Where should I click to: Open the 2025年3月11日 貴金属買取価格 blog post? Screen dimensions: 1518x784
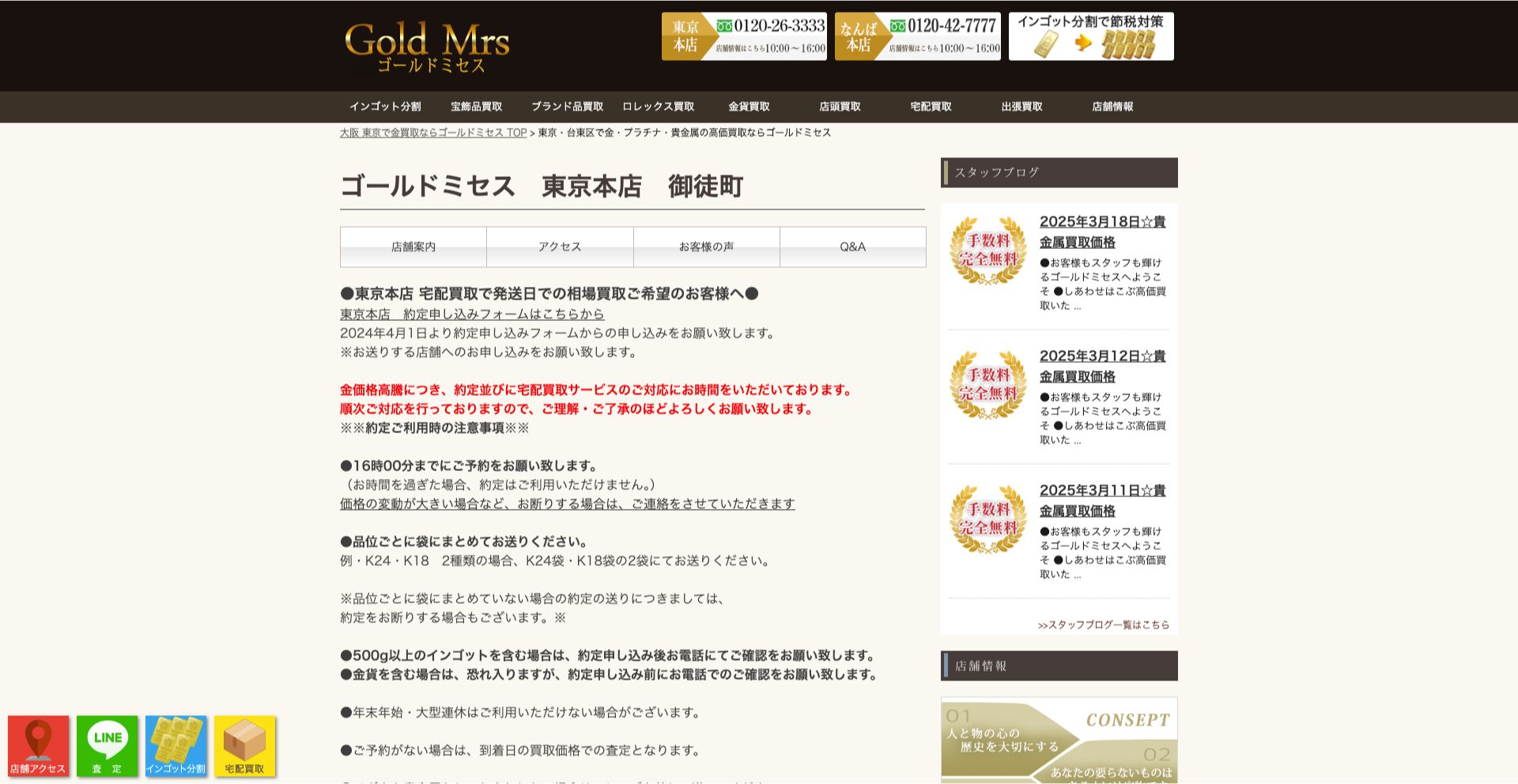click(1102, 500)
